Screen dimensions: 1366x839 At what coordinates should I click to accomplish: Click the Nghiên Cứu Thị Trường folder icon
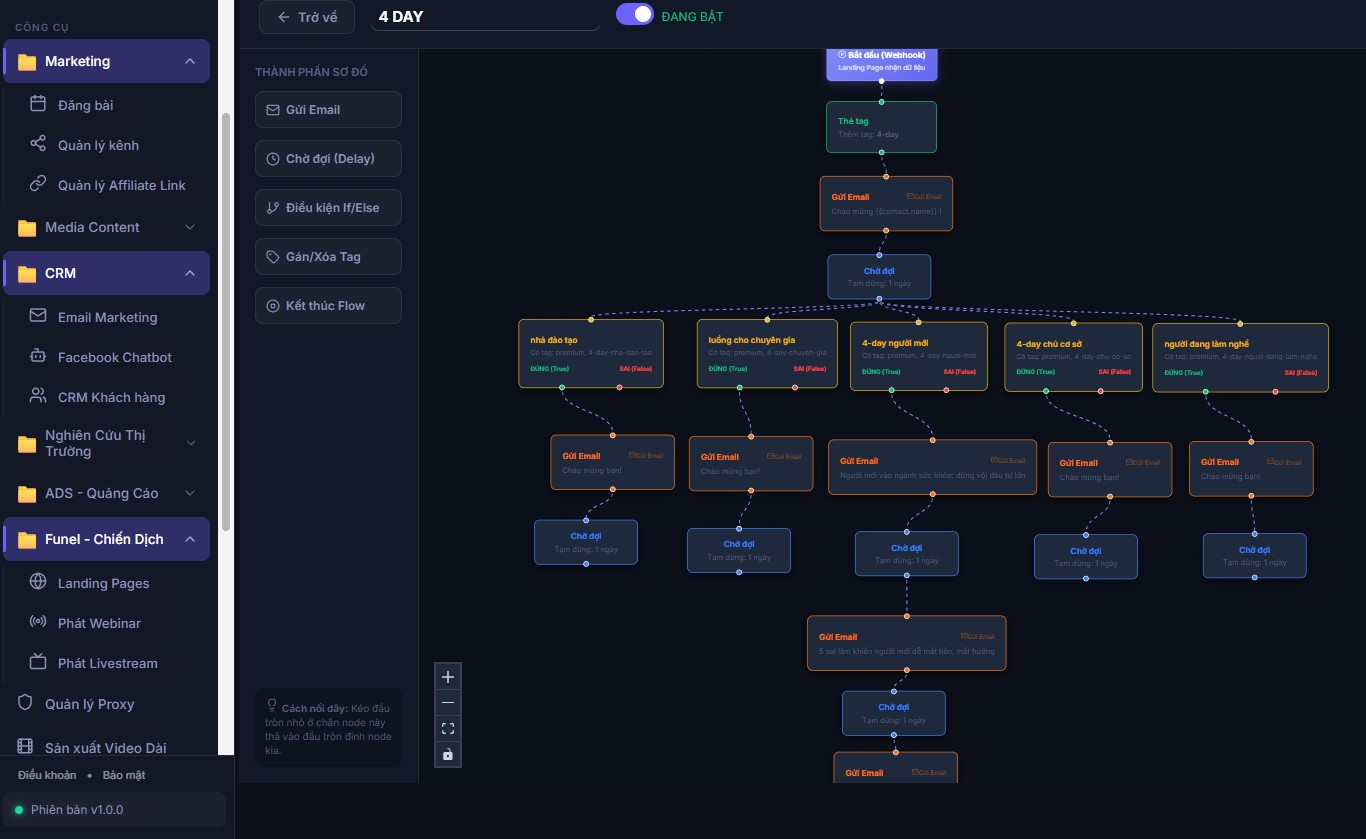tap(27, 444)
